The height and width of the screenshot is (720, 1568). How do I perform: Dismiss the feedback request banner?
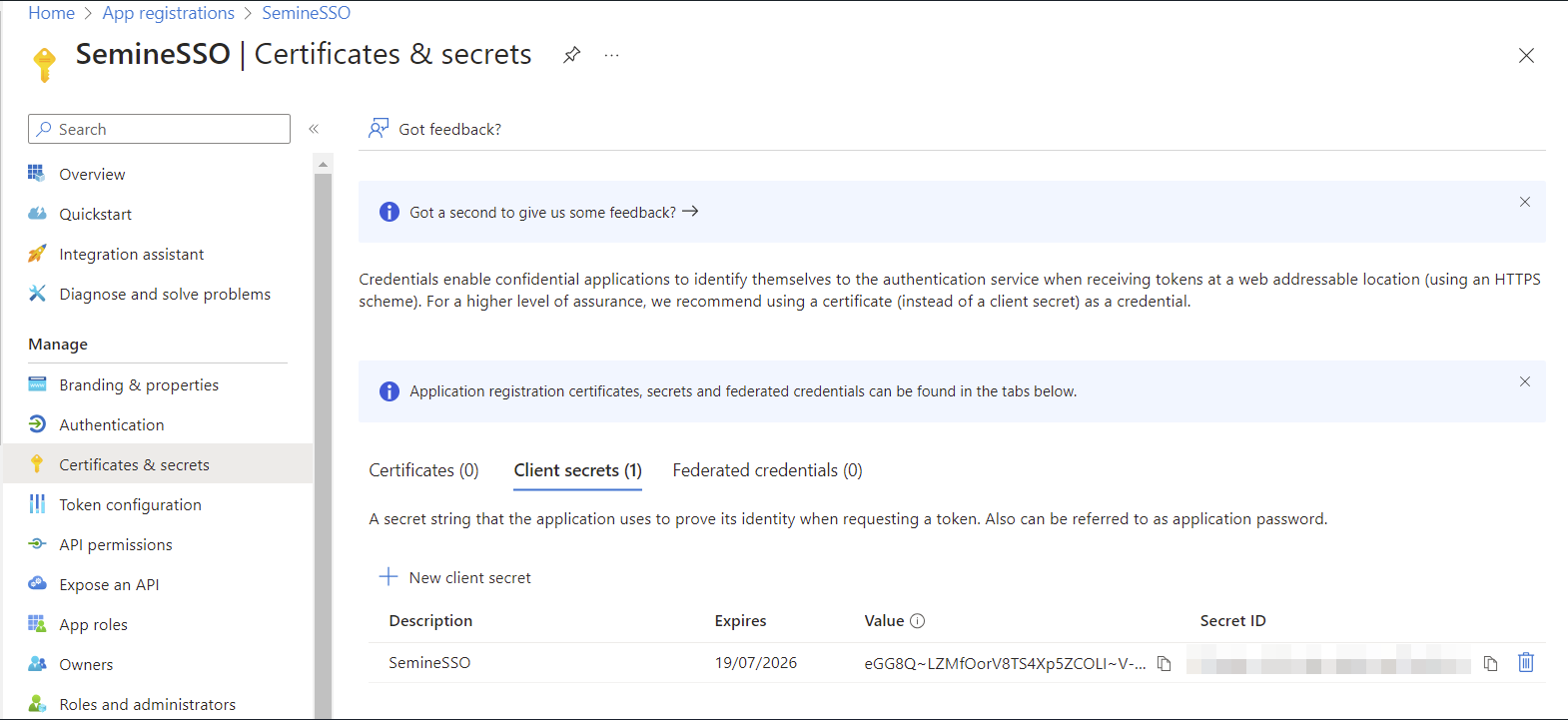(1525, 202)
